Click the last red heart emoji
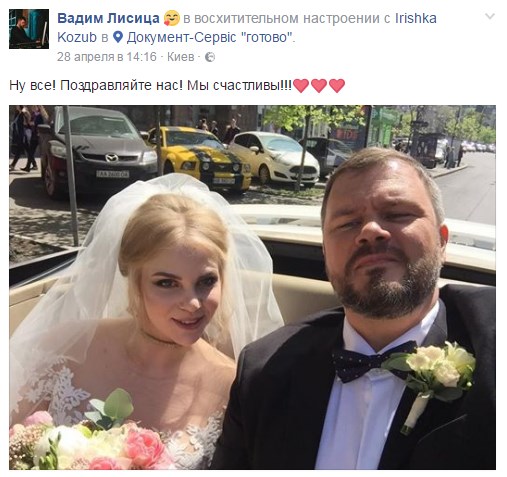Screen dimensions: 507x477 click(x=337, y=86)
